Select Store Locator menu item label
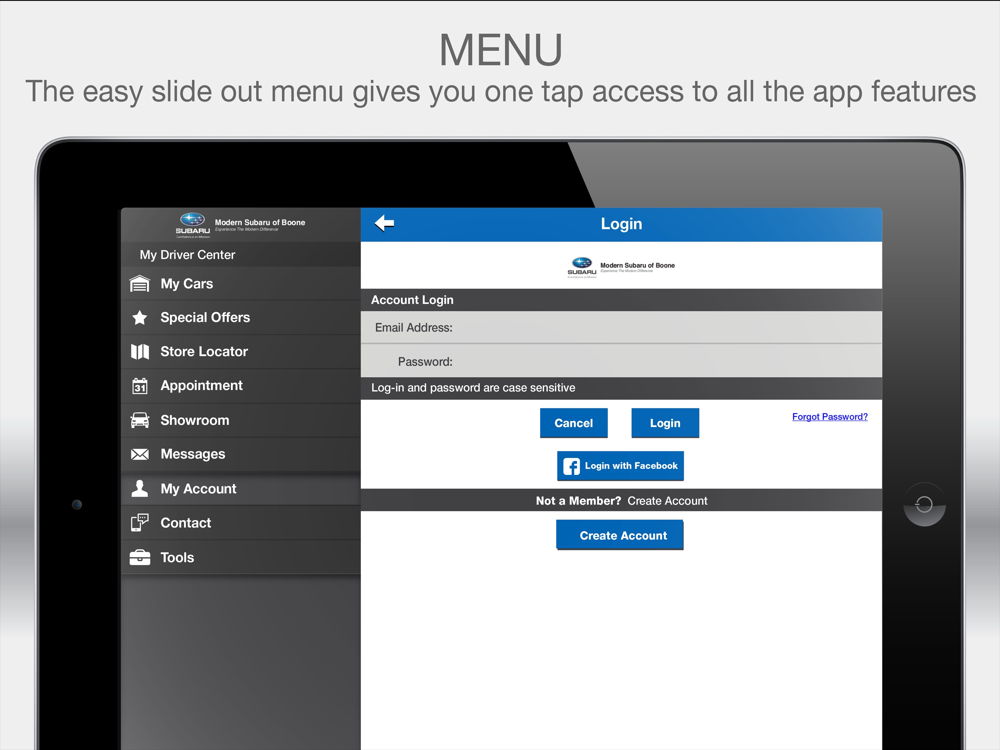 tap(204, 352)
